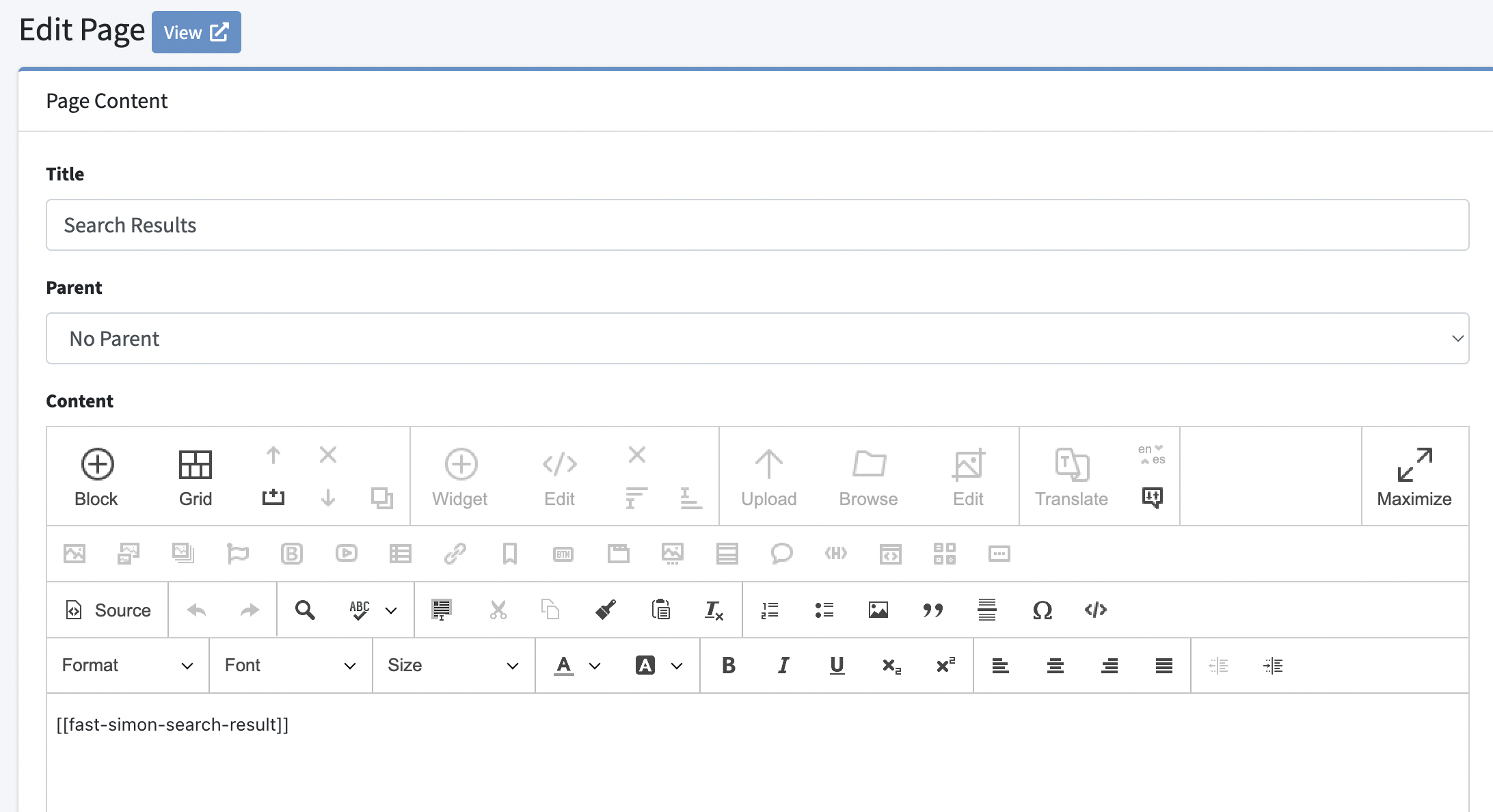Maximize the content editor
This screenshot has width=1493, height=812.
1414,477
